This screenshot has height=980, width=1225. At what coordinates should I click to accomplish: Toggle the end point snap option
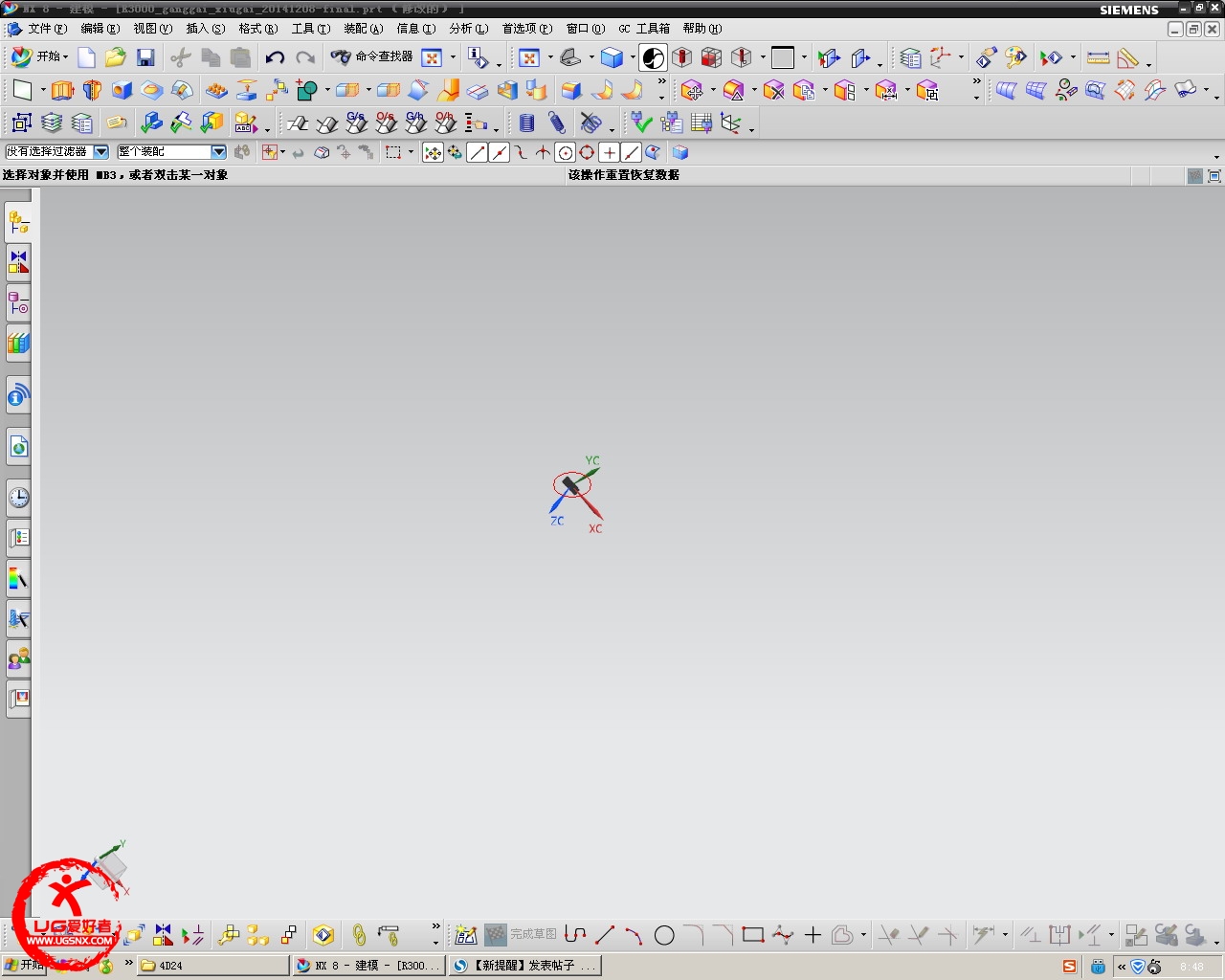tap(478, 152)
